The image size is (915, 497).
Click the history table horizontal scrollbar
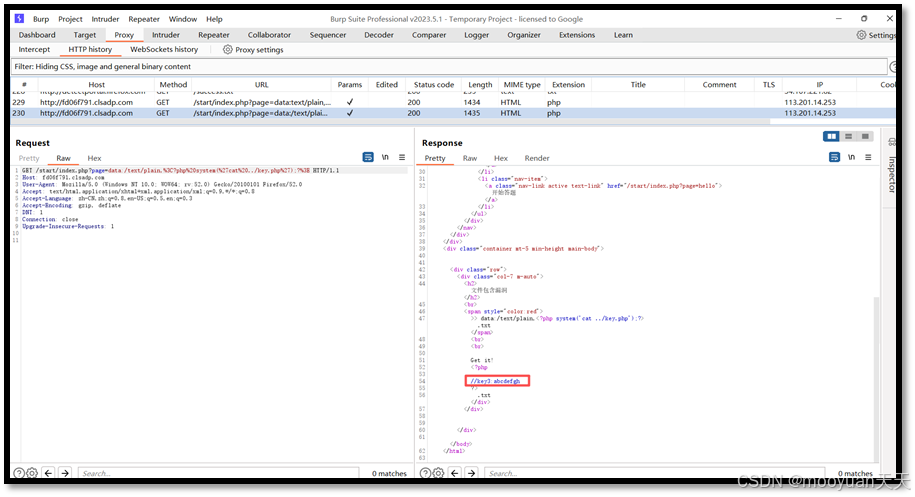(x=391, y=122)
